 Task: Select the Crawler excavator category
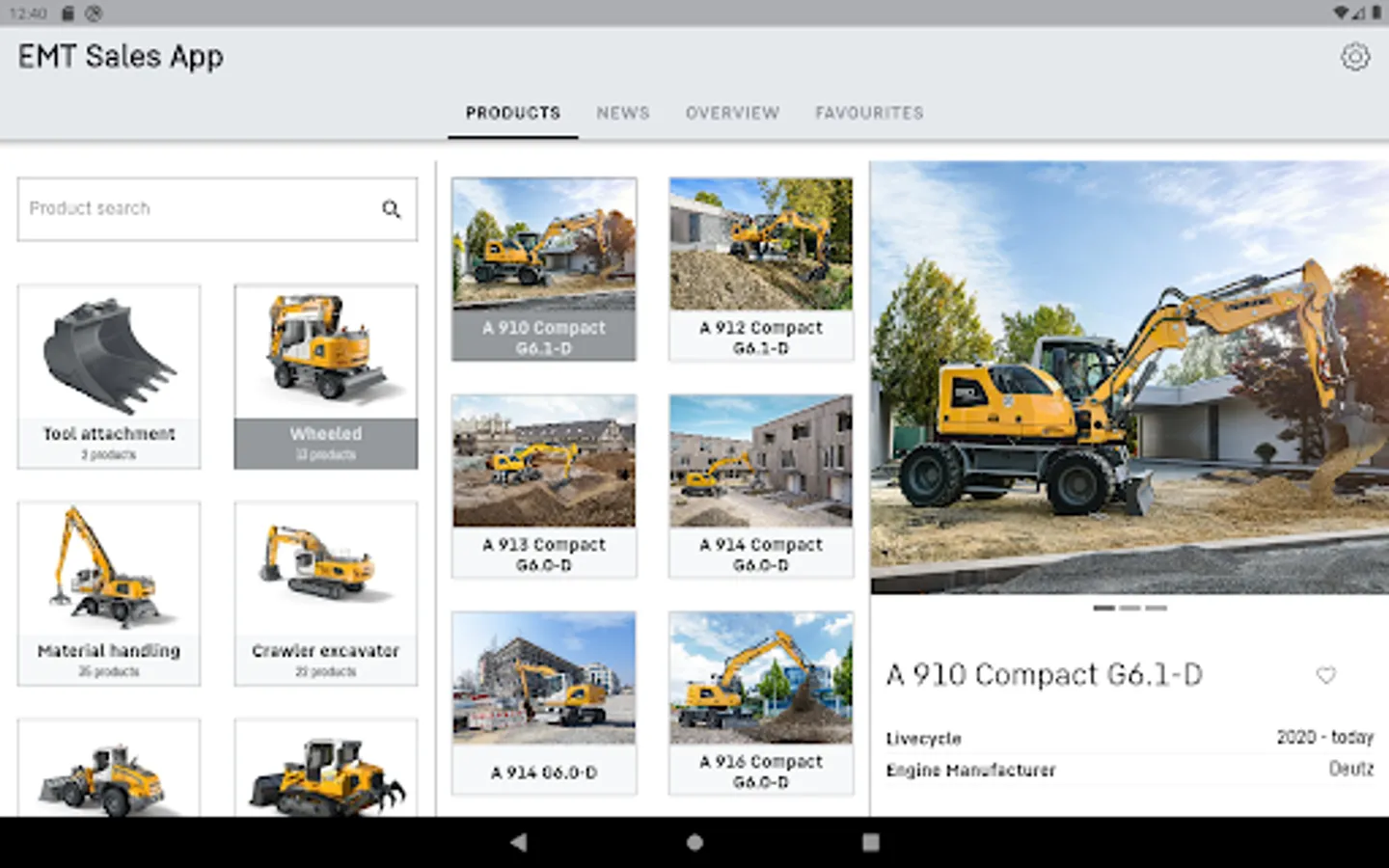(x=326, y=593)
